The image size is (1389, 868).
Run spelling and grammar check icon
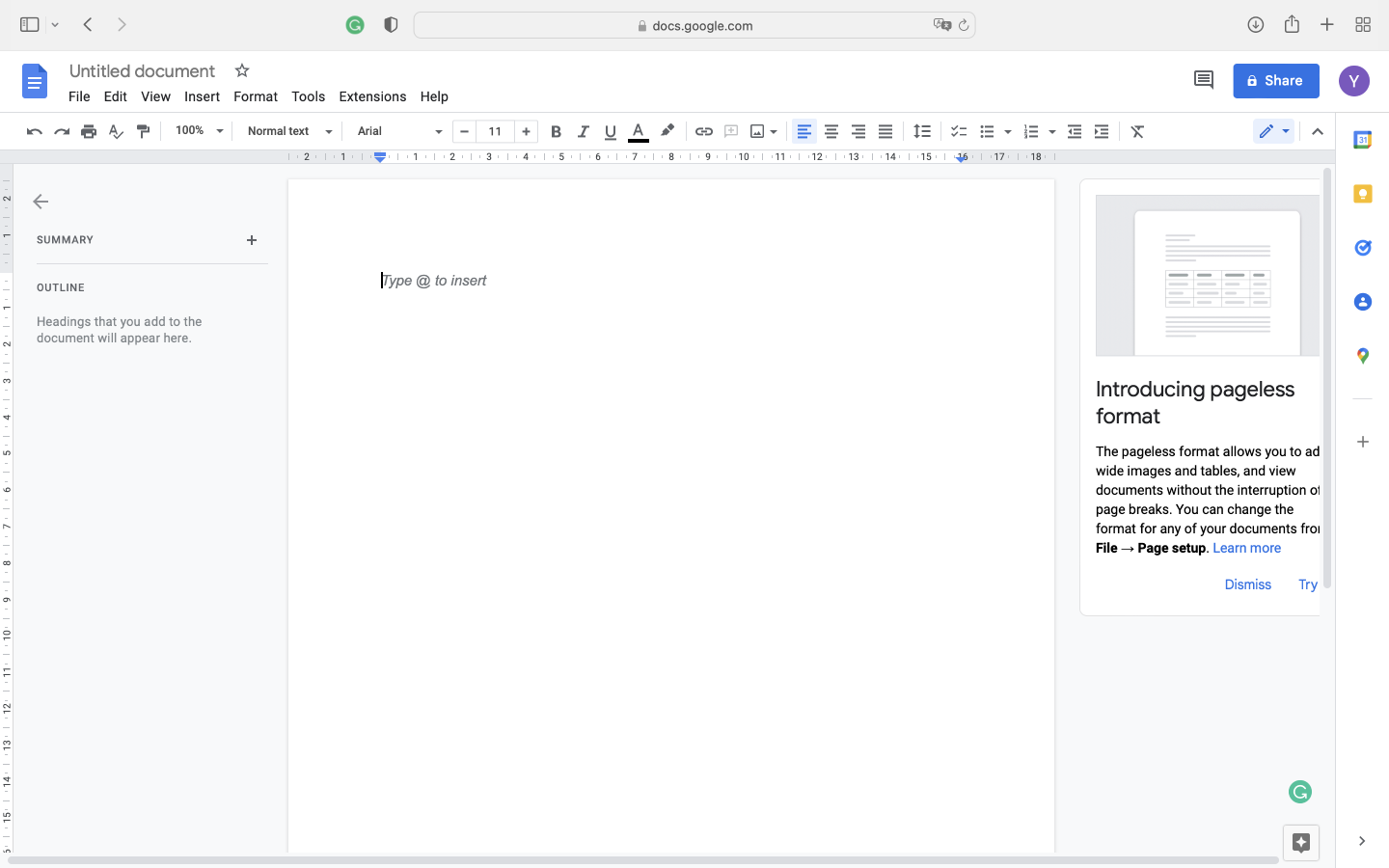pos(116,131)
